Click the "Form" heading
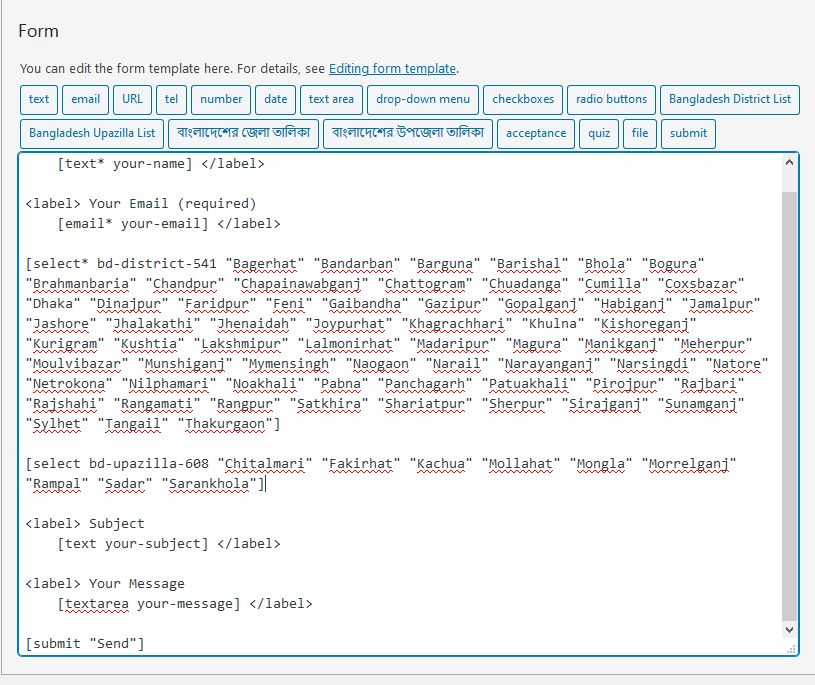The image size is (815, 685). pyautogui.click(x=38, y=31)
